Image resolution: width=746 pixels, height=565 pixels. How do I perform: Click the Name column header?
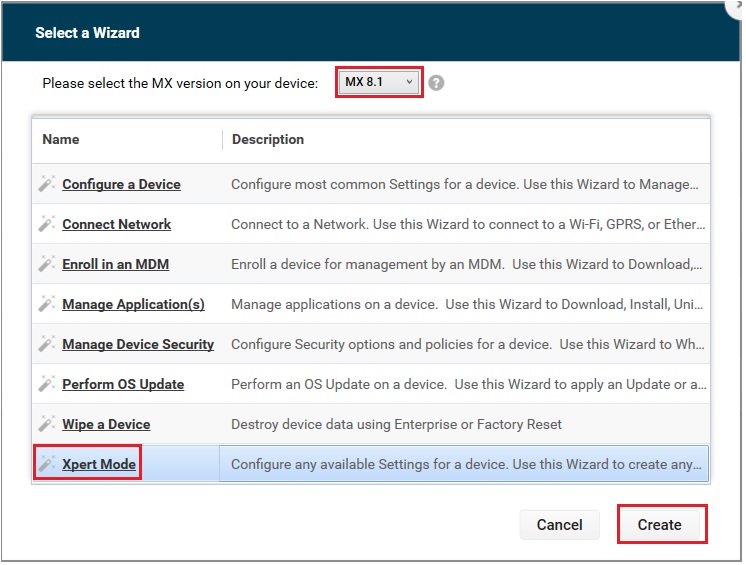[x=61, y=139]
